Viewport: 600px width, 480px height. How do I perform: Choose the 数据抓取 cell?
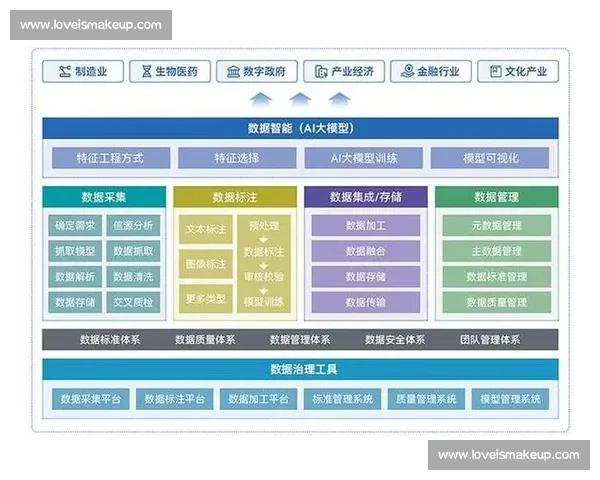(133, 251)
